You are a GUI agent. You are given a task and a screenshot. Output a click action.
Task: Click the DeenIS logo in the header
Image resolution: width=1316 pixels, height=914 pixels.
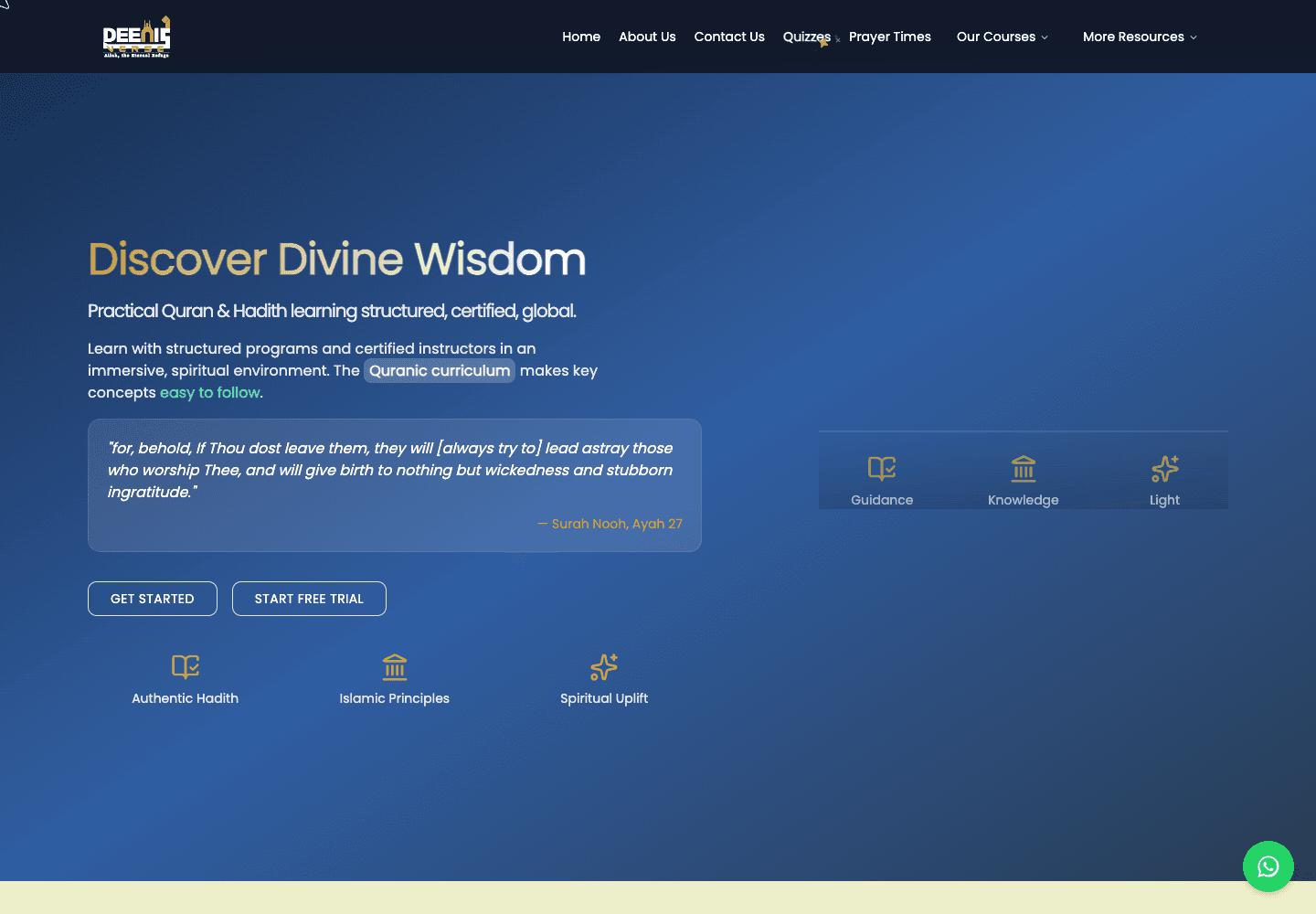point(136,37)
